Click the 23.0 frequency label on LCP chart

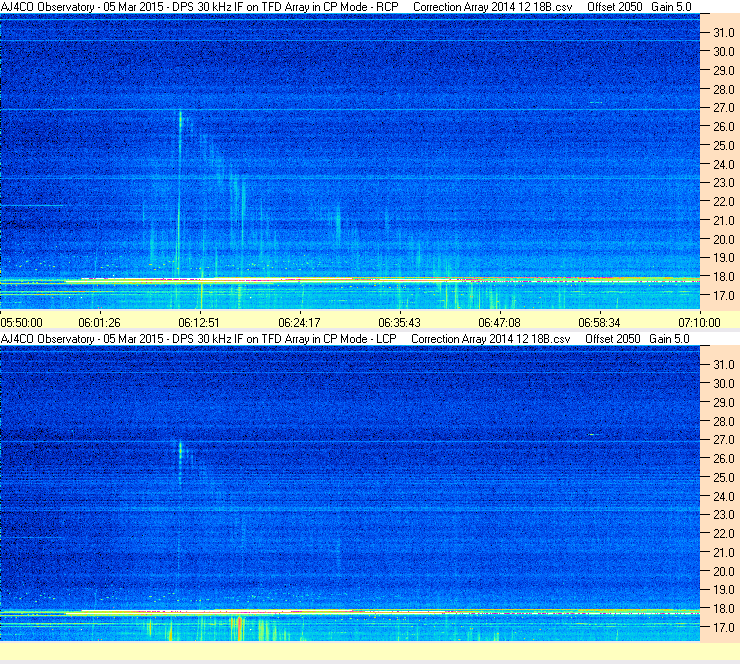tap(723, 514)
